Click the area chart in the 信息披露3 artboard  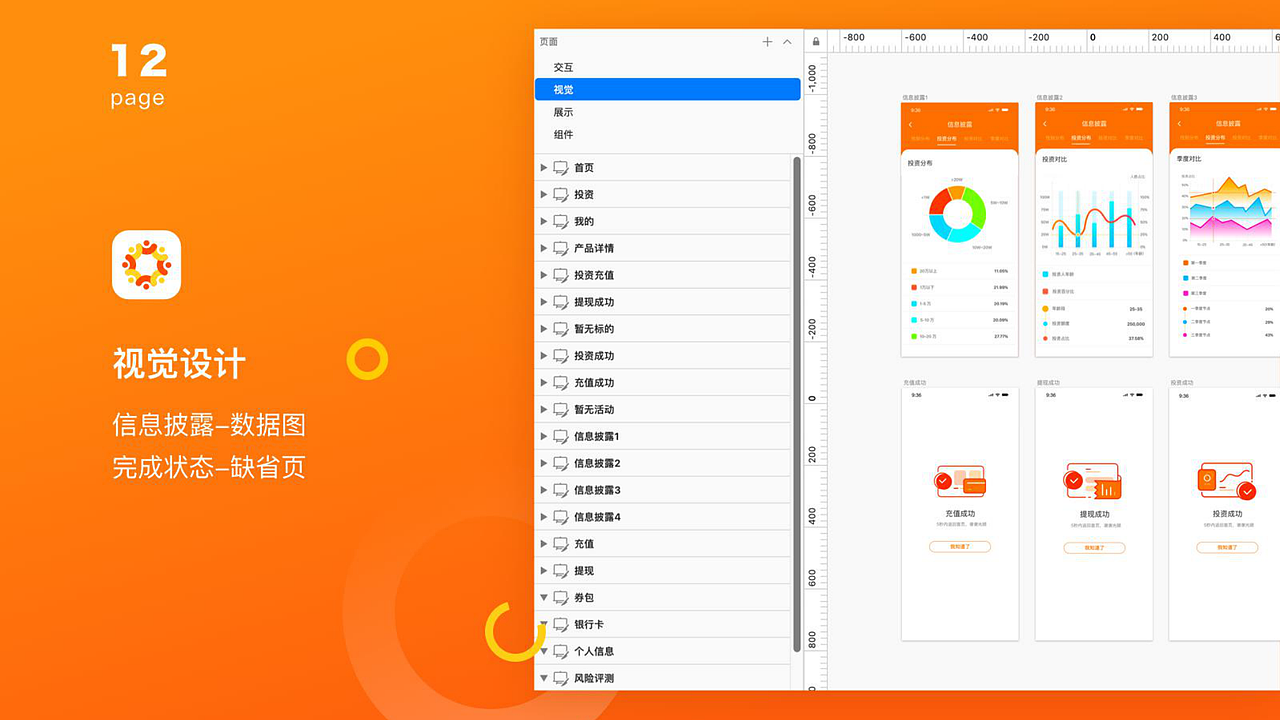[x=1229, y=212]
